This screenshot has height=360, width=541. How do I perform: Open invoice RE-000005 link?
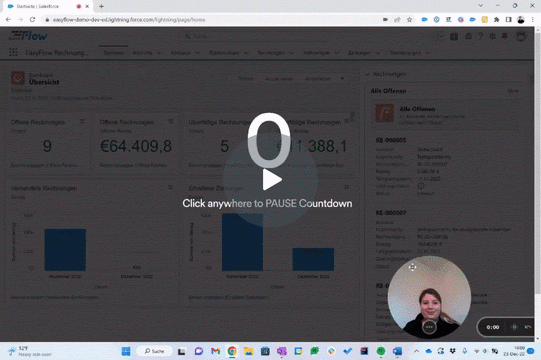(x=391, y=140)
